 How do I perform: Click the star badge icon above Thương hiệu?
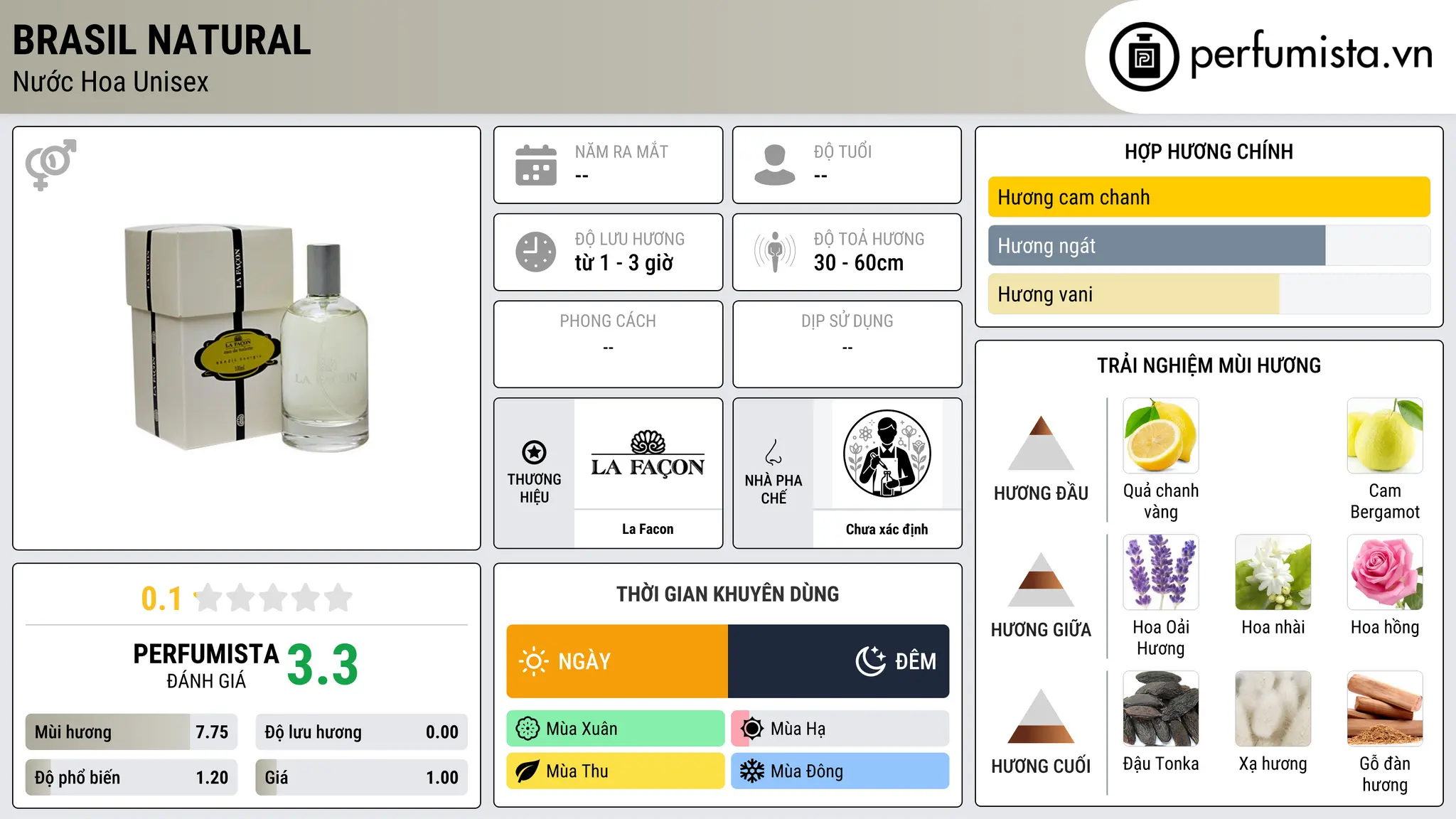(x=534, y=452)
